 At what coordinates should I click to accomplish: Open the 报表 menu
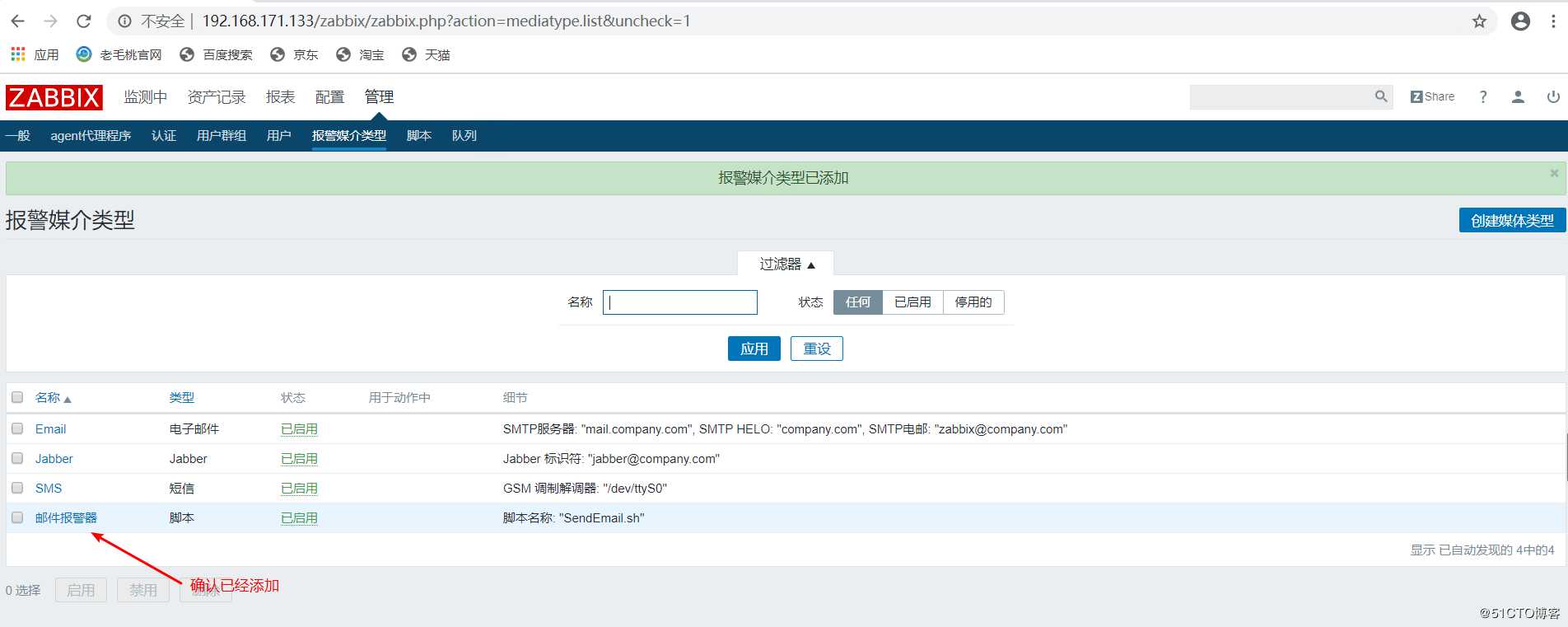281,97
